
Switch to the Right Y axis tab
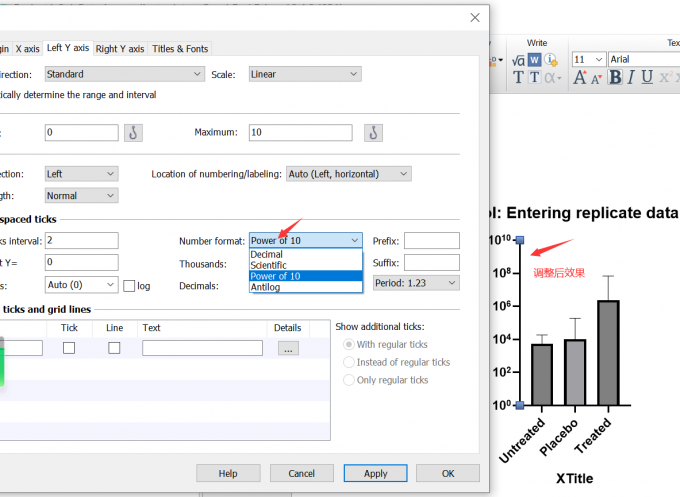120,49
